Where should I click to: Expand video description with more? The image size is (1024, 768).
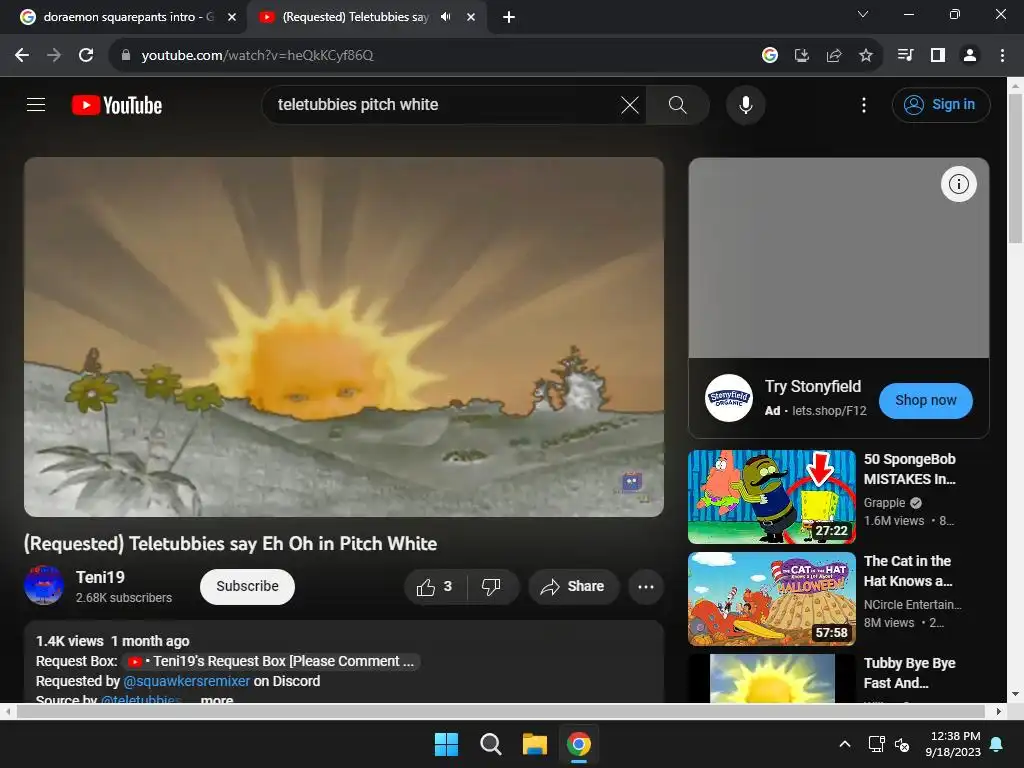coord(217,699)
